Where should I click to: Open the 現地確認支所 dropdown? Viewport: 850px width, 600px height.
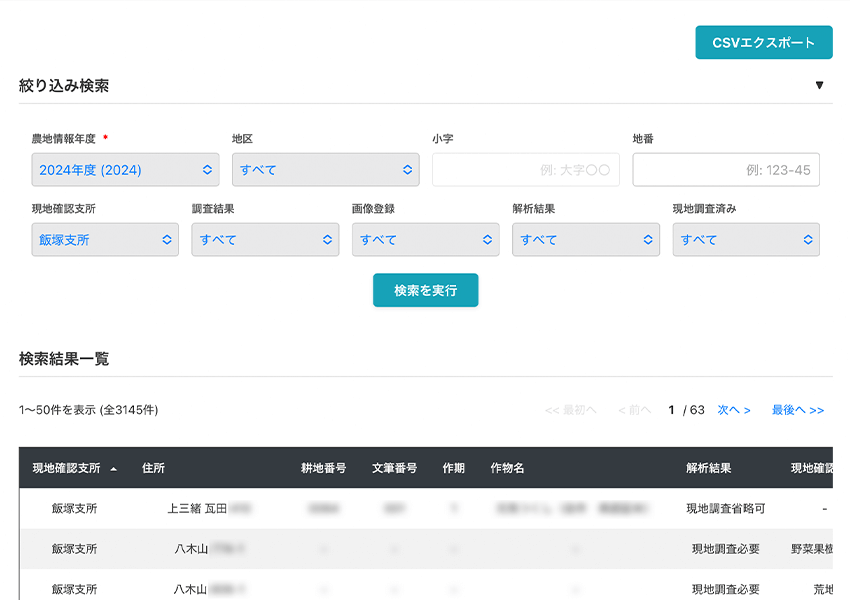pos(105,240)
